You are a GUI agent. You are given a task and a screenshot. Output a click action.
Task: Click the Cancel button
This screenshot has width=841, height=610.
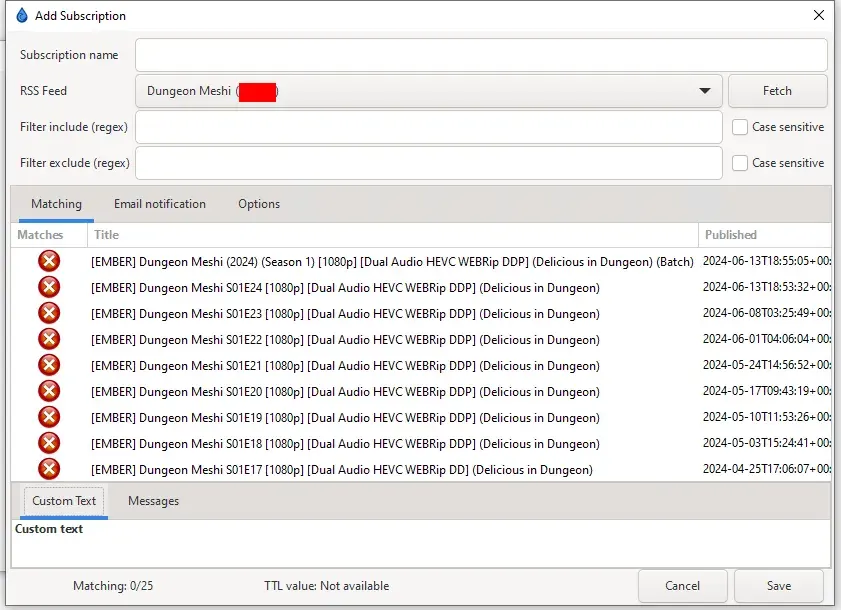click(682, 585)
